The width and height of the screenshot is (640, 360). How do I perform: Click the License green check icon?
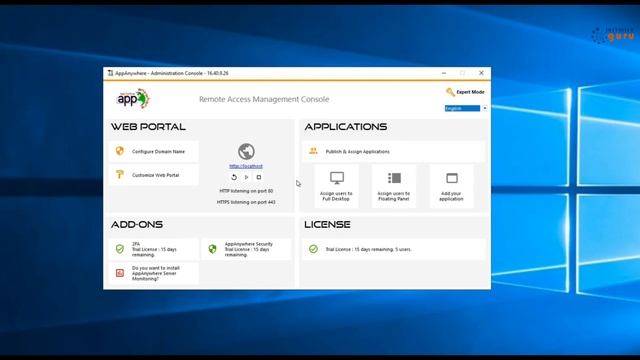313,249
